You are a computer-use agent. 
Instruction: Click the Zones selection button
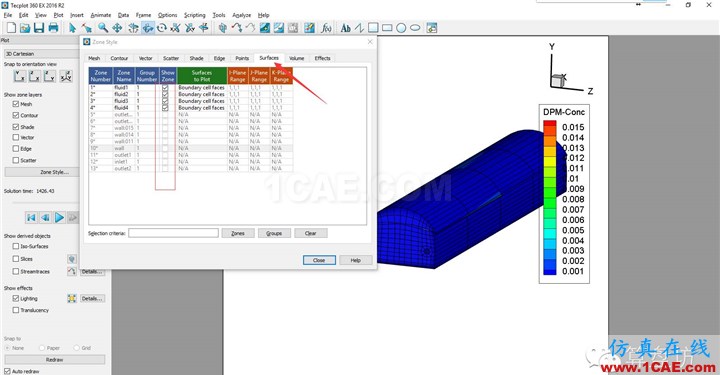[238, 233]
